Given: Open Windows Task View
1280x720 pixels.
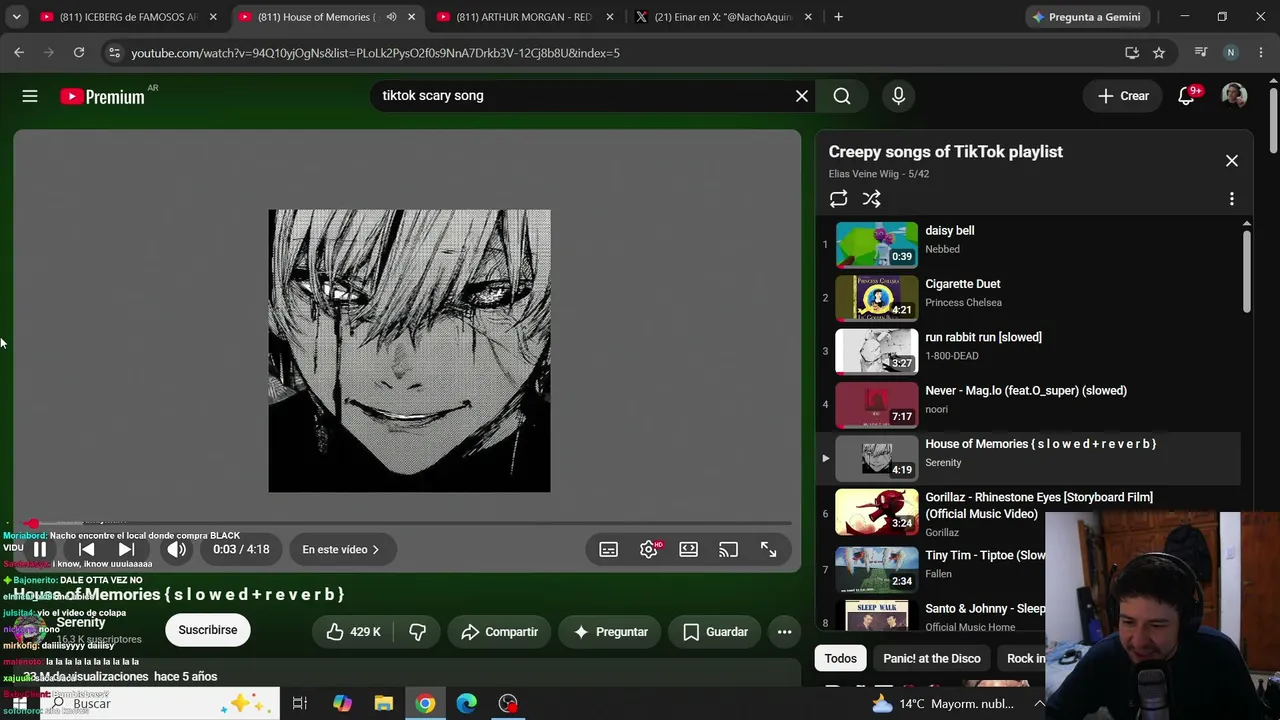Looking at the screenshot, I should tap(300, 704).
